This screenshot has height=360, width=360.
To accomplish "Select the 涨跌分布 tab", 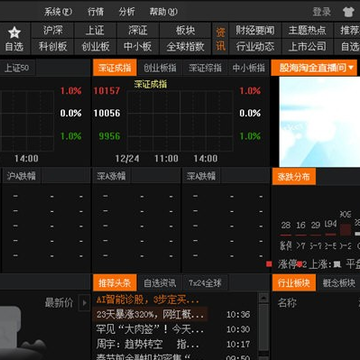I will click(x=294, y=176).
